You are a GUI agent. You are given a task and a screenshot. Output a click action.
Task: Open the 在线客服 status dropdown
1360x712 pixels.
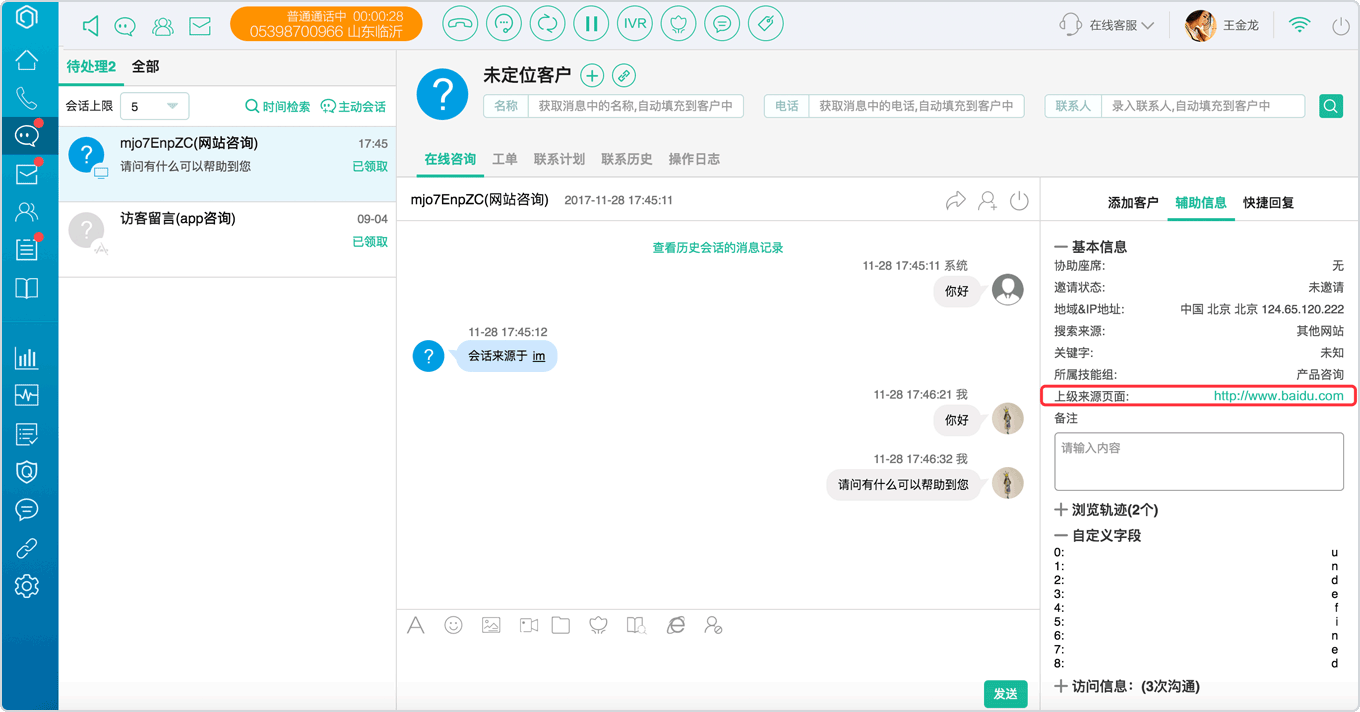(x=1107, y=25)
